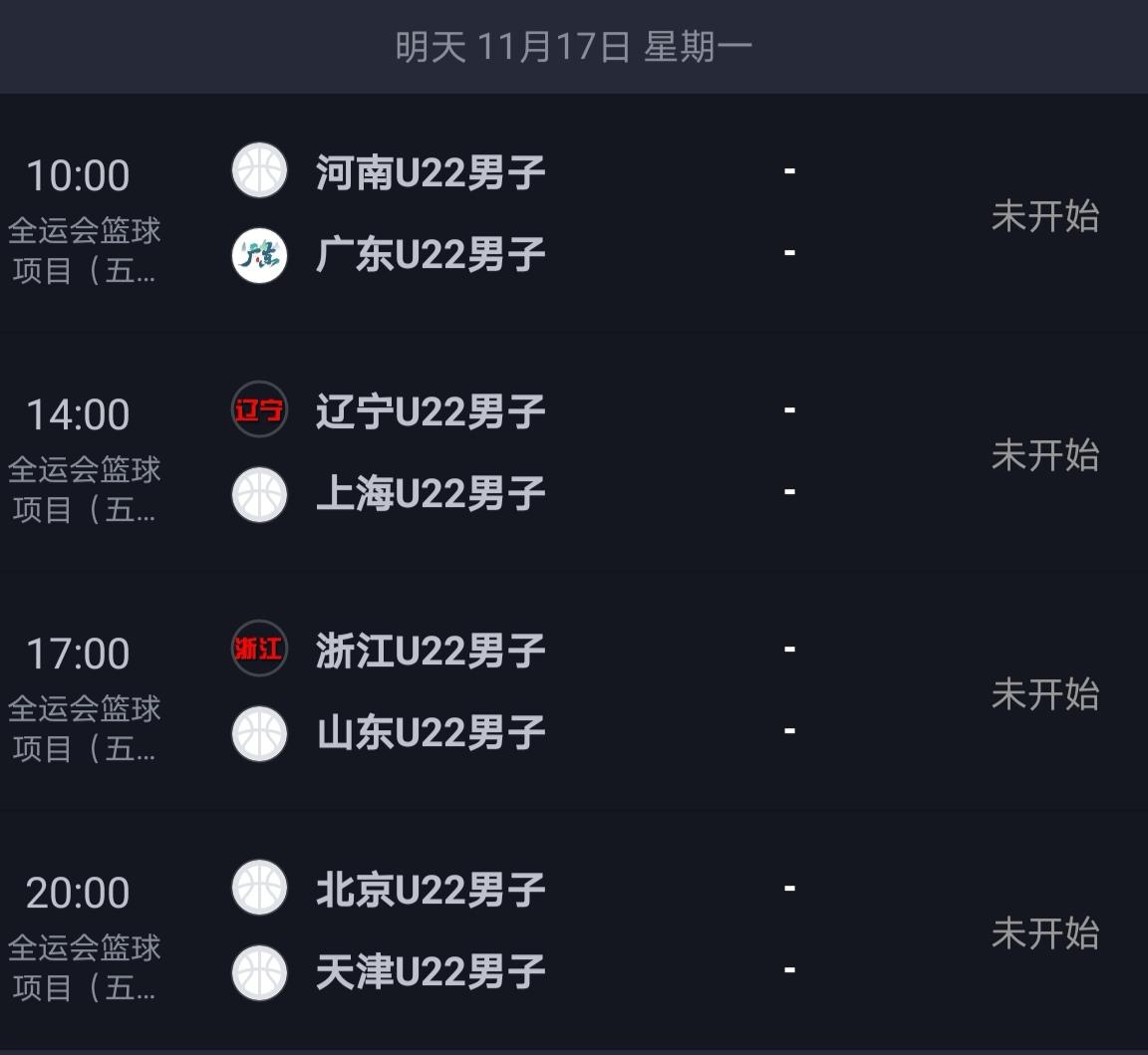Open the 河南U22男子 vs 广东U22男子 match
Screen dimensions: 1148x1055
tap(574, 212)
